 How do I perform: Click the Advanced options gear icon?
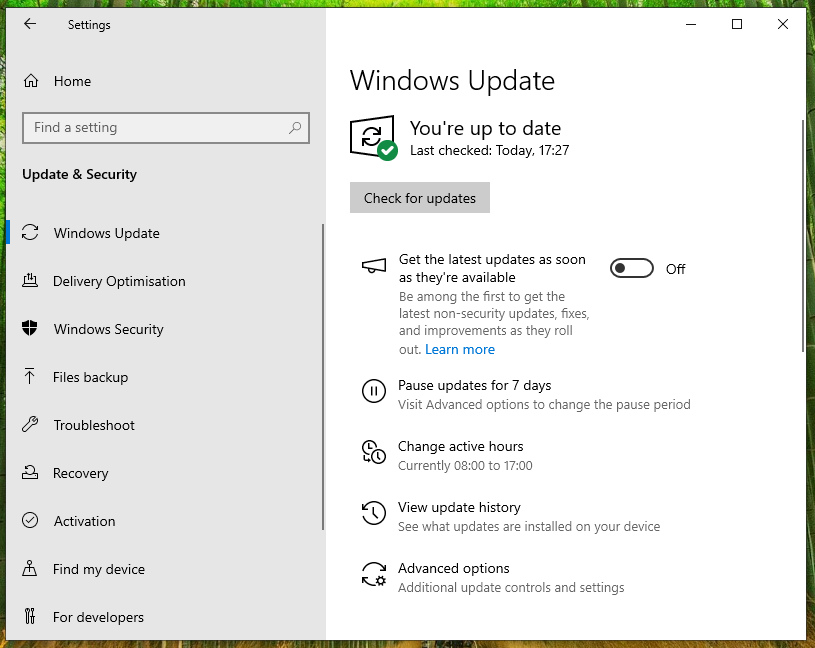(x=373, y=574)
